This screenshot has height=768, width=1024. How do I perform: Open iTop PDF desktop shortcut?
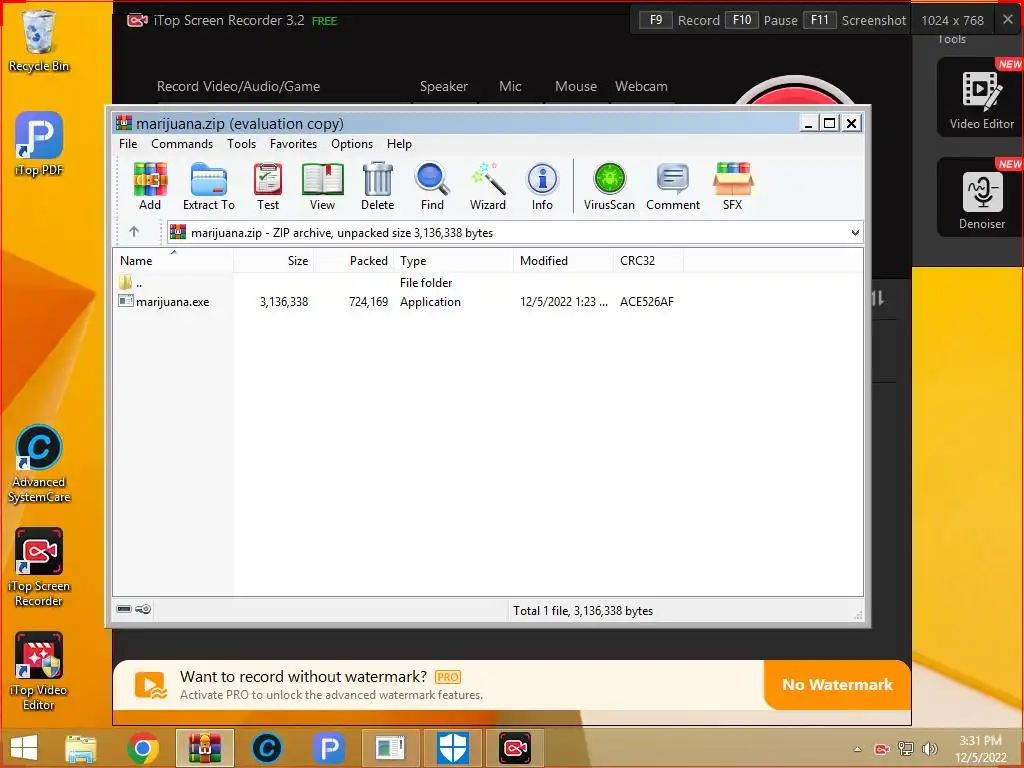coord(39,144)
